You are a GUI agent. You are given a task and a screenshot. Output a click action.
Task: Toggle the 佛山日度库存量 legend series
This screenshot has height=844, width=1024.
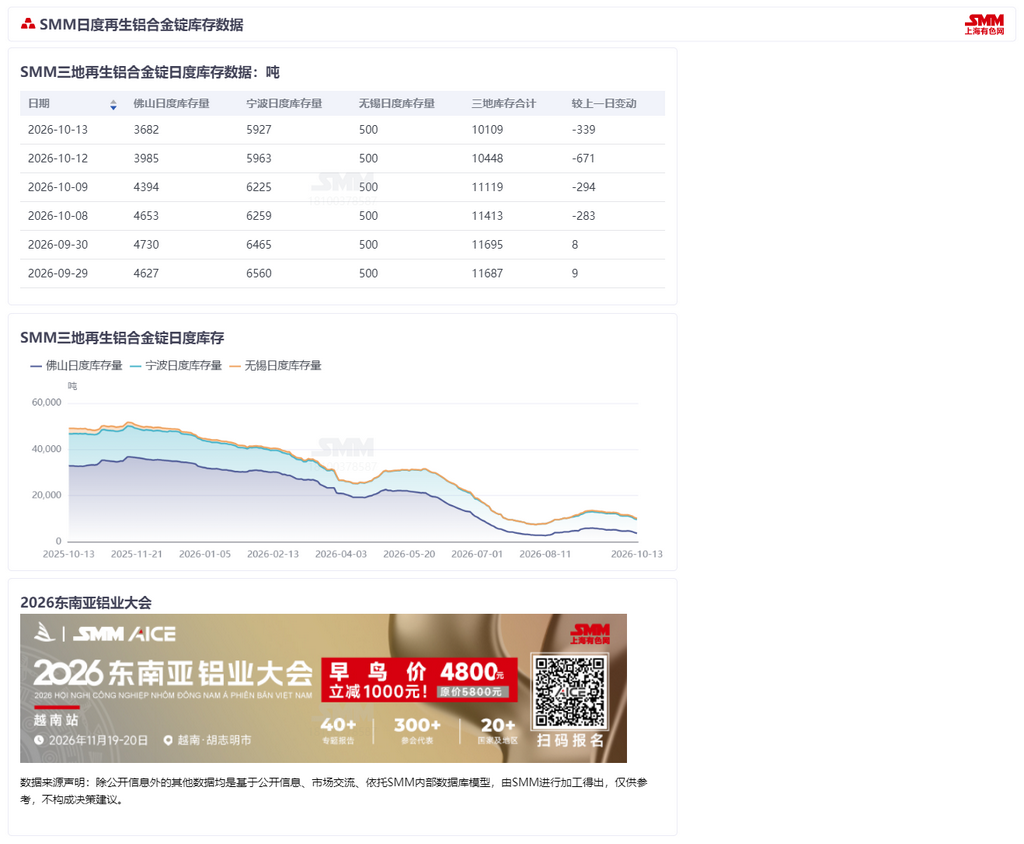point(76,365)
